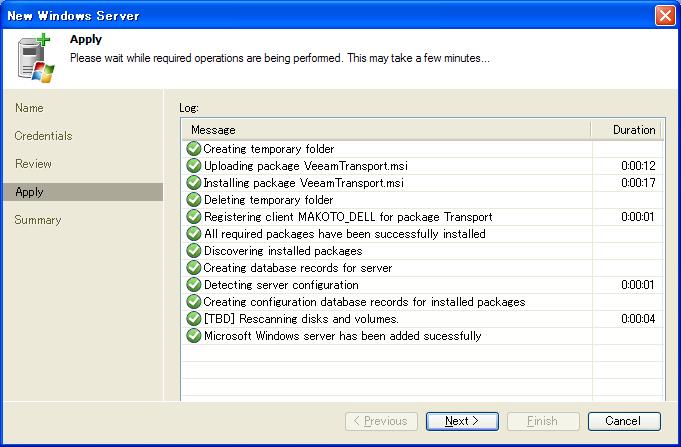Screen dimensions: 681x447
Task: Select 'Registering client MAKOTO_DELL for package Transport' row
Action: click(423, 216)
